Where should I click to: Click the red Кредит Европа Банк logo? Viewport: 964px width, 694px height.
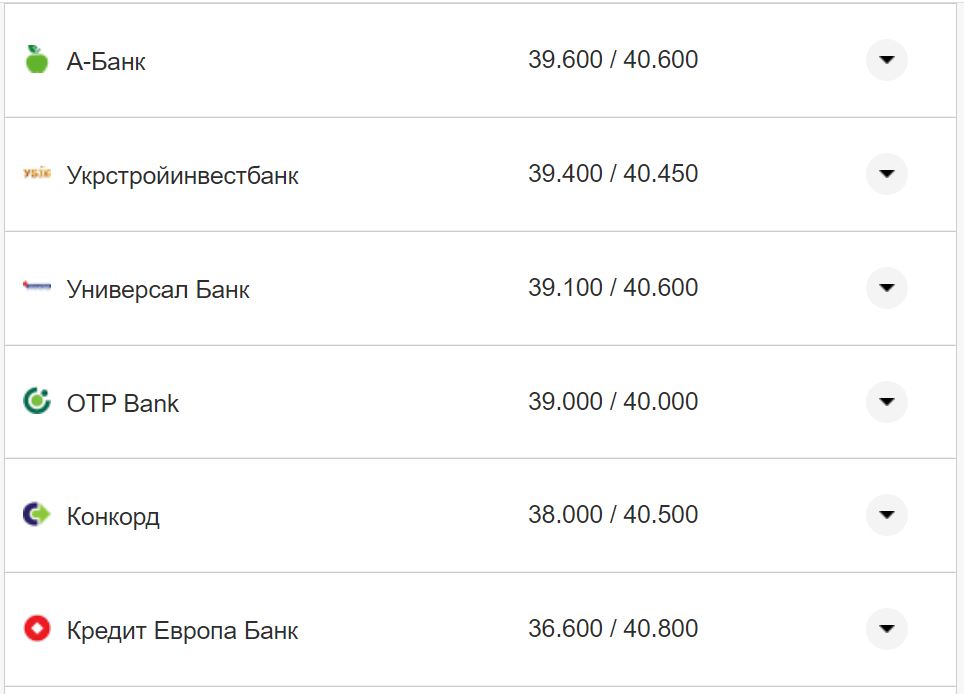click(37, 629)
